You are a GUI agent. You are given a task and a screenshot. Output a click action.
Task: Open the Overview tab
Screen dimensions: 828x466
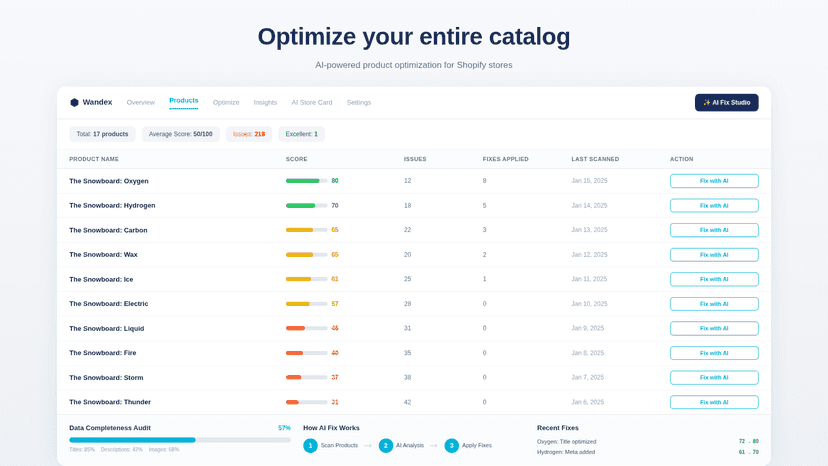(140, 102)
